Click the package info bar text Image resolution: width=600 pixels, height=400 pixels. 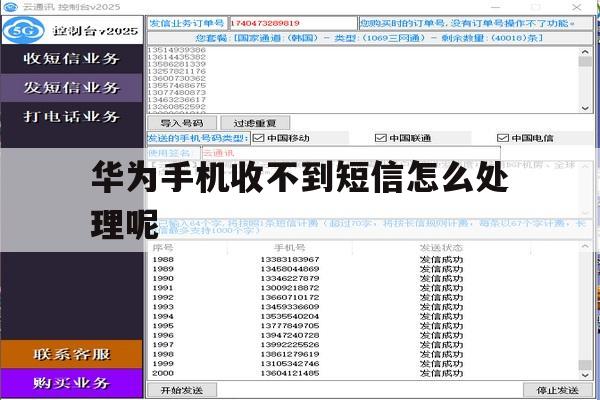(369, 38)
